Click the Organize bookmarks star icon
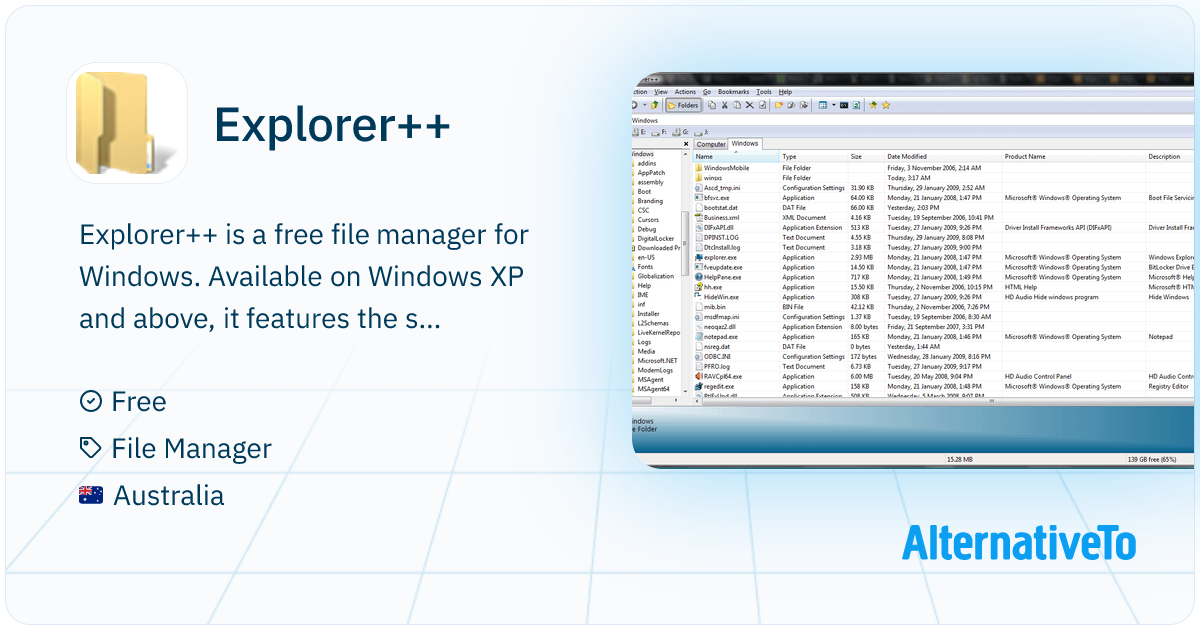Image resolution: width=1200 pixels, height=630 pixels. [x=886, y=105]
